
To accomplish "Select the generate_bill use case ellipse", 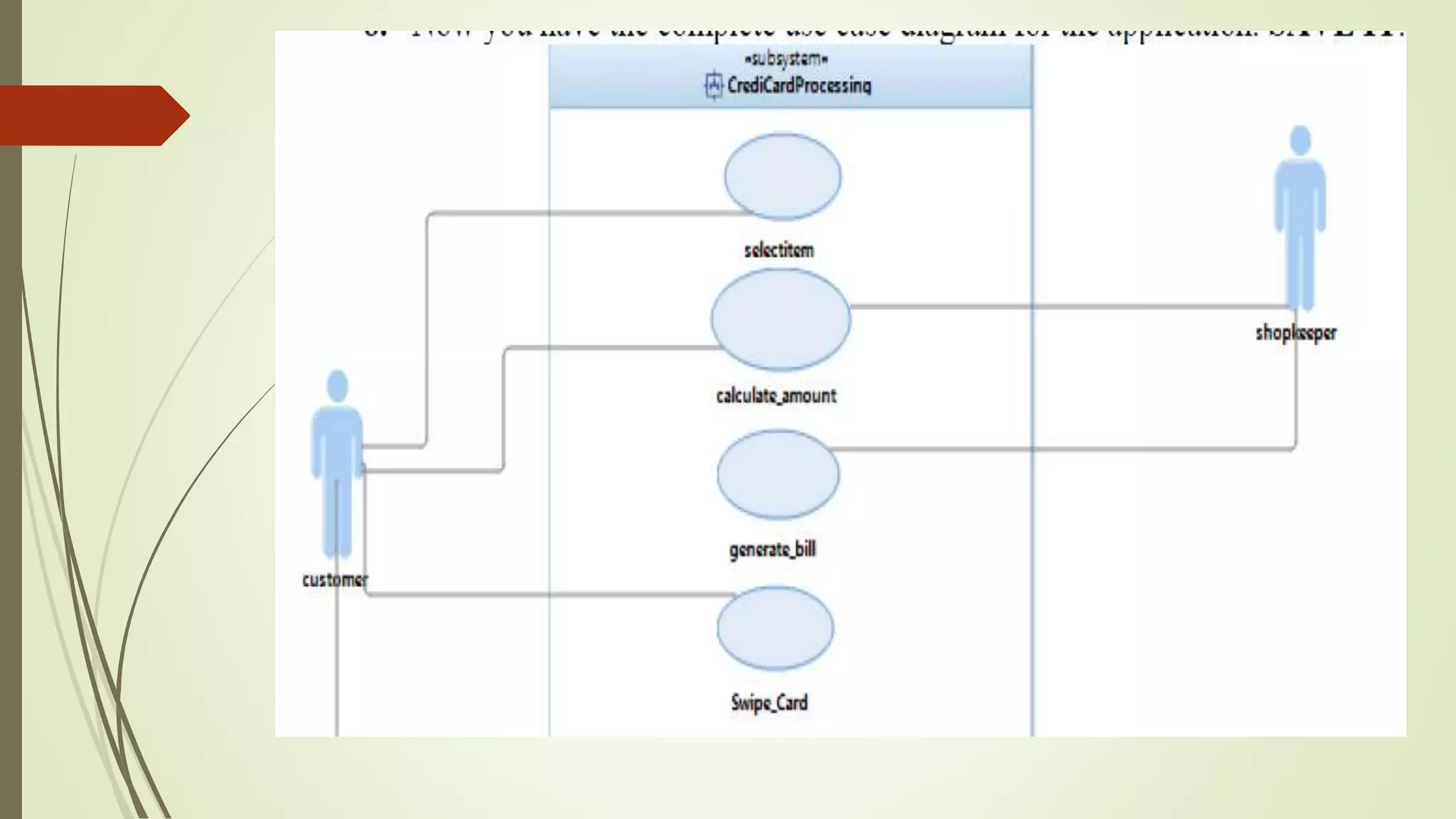I will (x=778, y=474).
